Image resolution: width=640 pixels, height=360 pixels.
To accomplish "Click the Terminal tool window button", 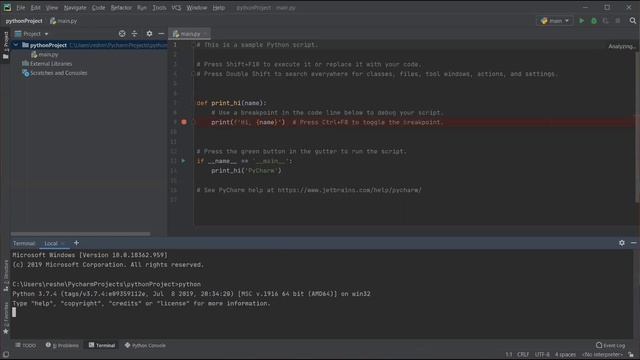I will click(x=102, y=345).
